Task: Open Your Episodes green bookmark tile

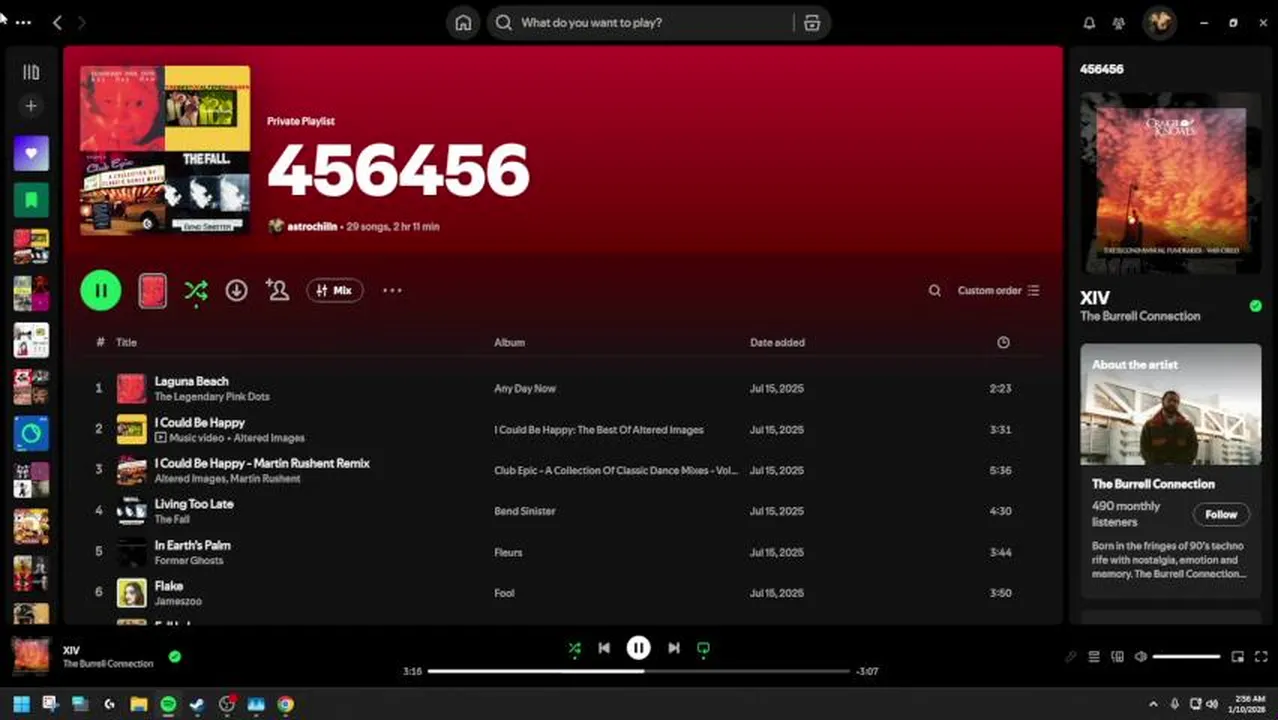Action: pos(31,200)
